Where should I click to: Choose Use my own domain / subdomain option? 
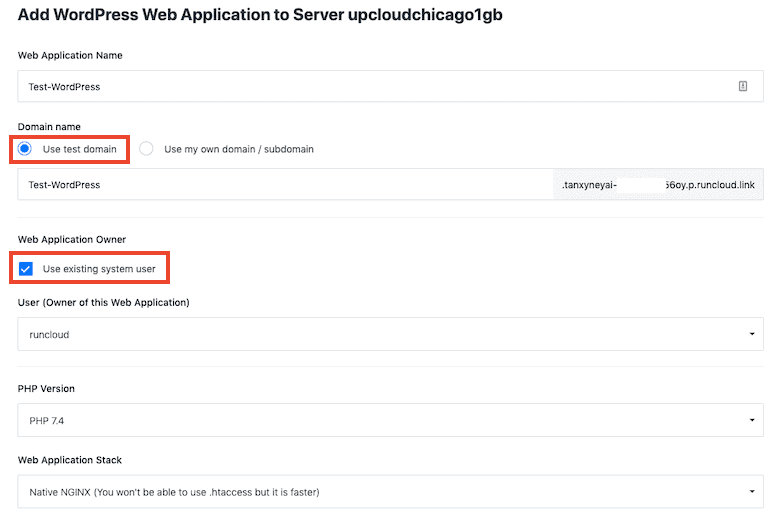tap(146, 149)
